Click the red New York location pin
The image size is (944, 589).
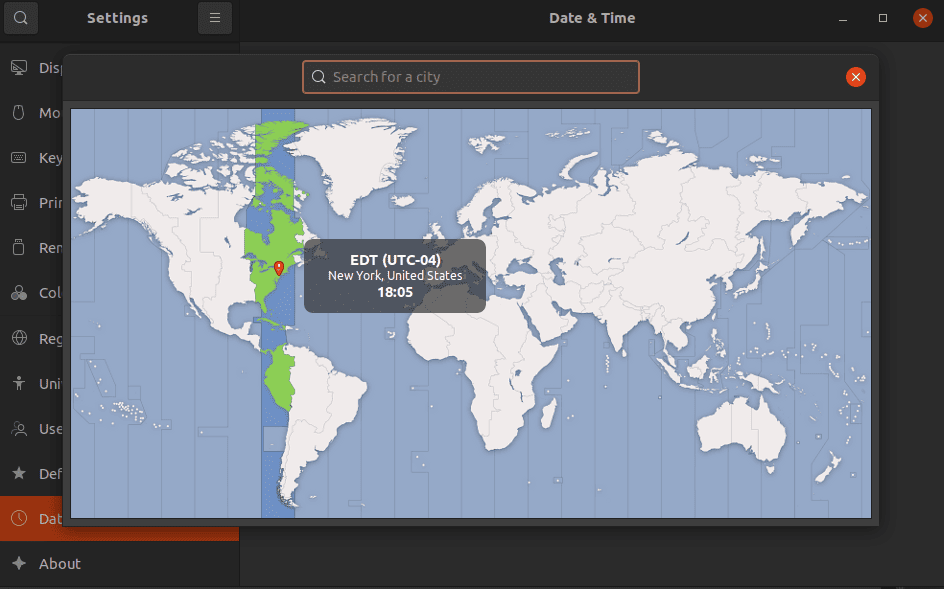[279, 267]
